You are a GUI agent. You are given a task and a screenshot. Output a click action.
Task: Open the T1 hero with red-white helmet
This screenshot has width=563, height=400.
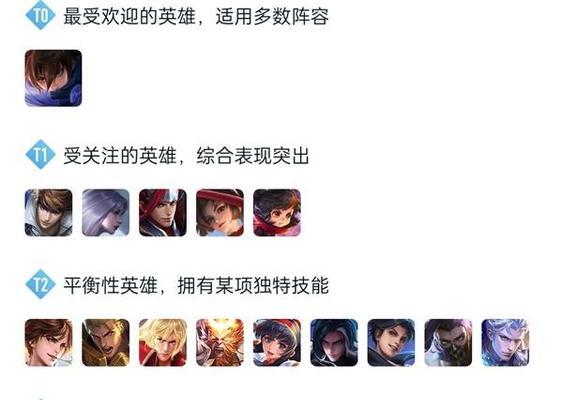point(163,213)
